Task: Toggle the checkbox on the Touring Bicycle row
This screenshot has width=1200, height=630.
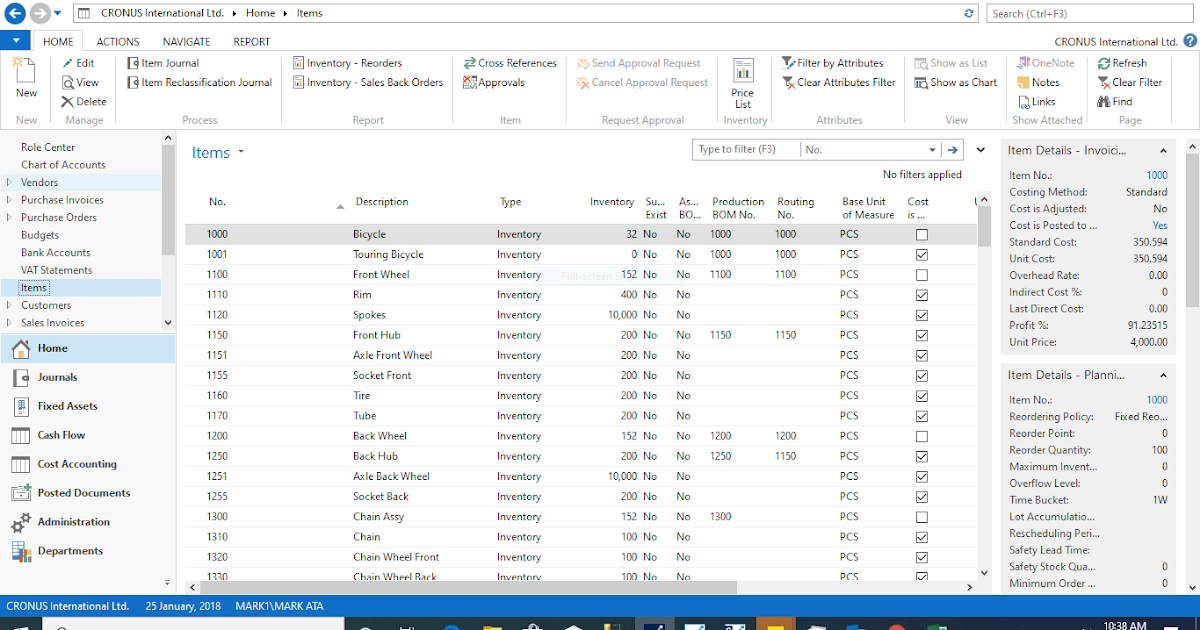Action: (921, 254)
